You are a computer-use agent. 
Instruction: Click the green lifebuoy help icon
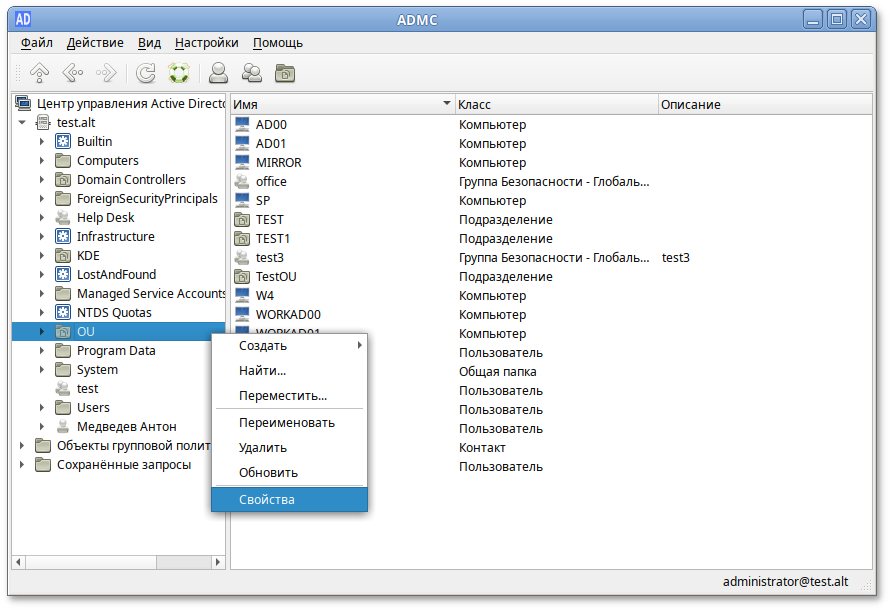[x=179, y=73]
